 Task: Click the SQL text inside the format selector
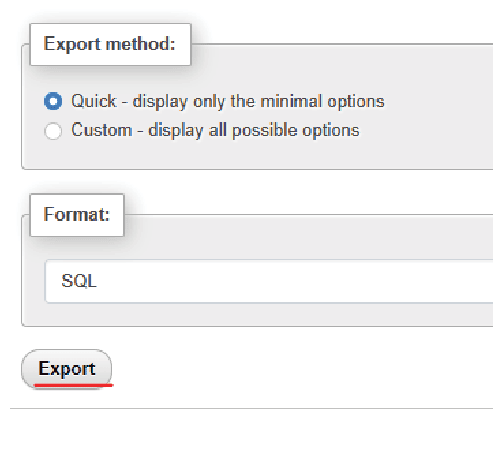pyautogui.click(x=79, y=281)
